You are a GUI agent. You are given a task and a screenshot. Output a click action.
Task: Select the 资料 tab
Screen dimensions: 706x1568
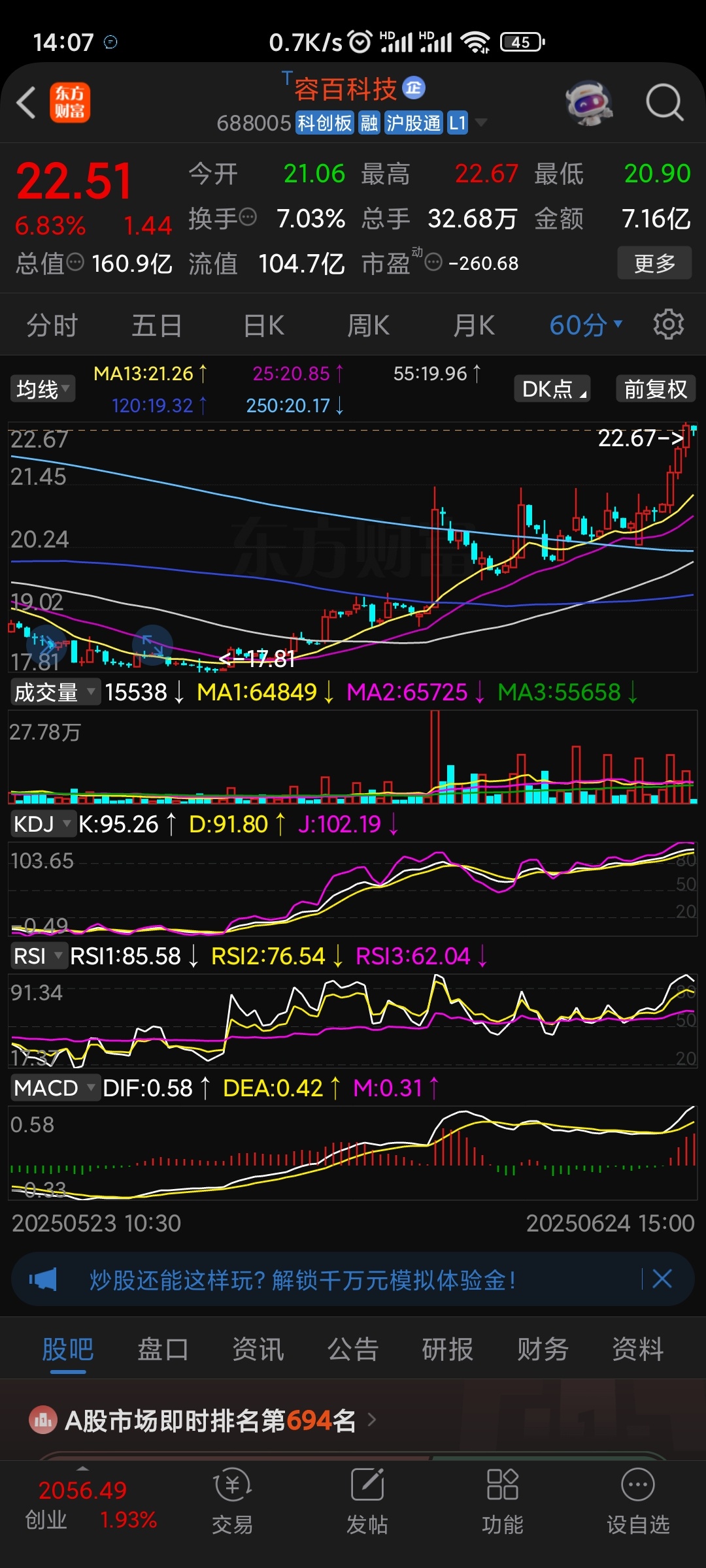[x=638, y=1349]
